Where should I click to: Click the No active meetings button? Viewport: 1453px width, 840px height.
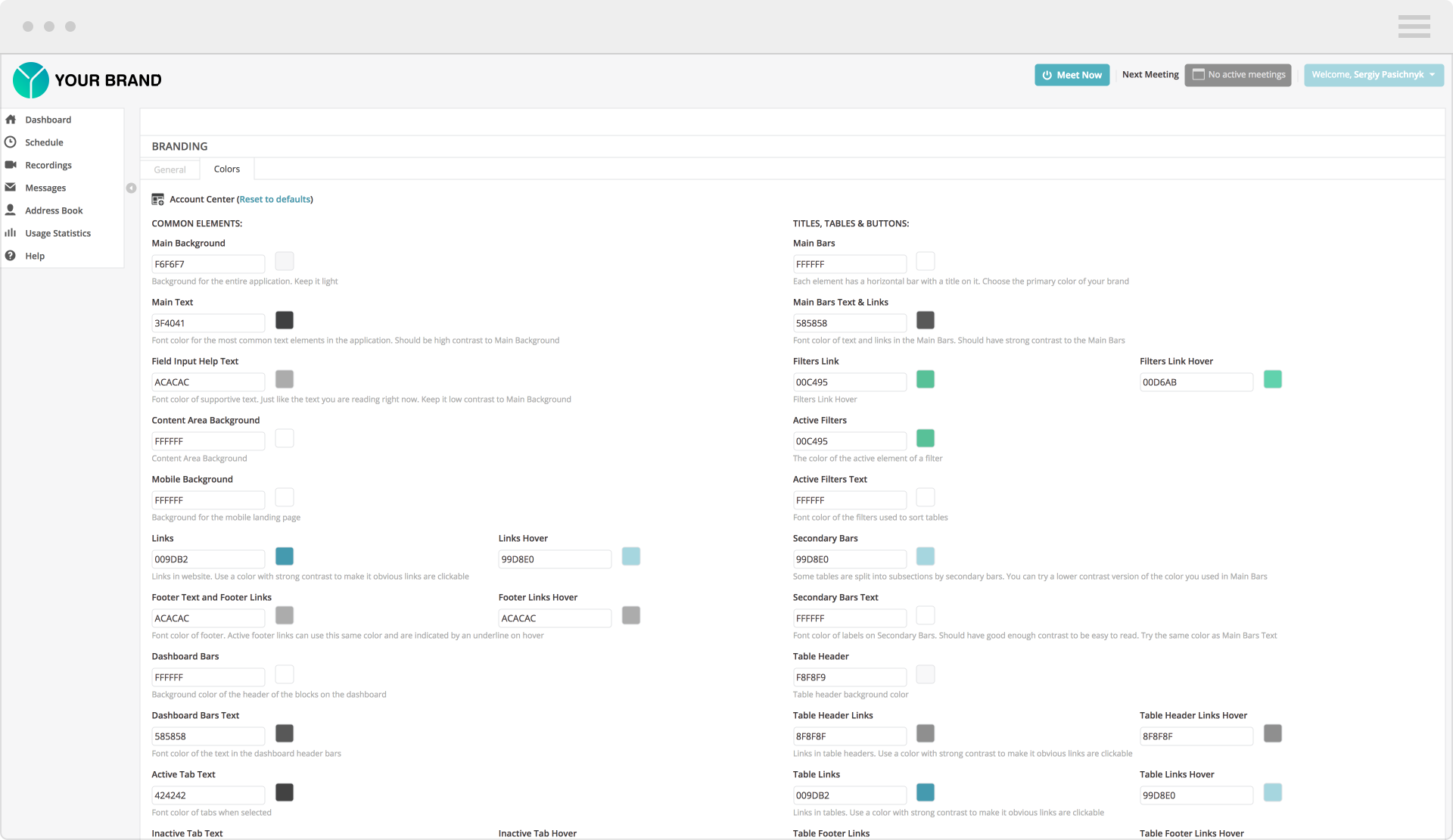tap(1238, 75)
